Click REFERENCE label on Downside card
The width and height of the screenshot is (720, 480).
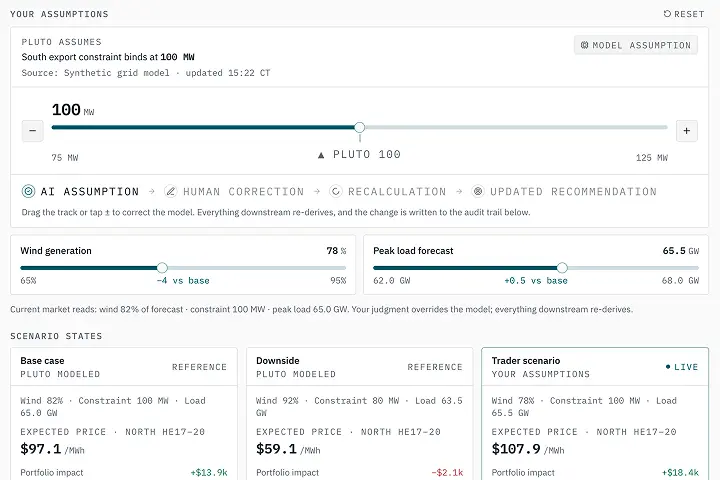[435, 367]
